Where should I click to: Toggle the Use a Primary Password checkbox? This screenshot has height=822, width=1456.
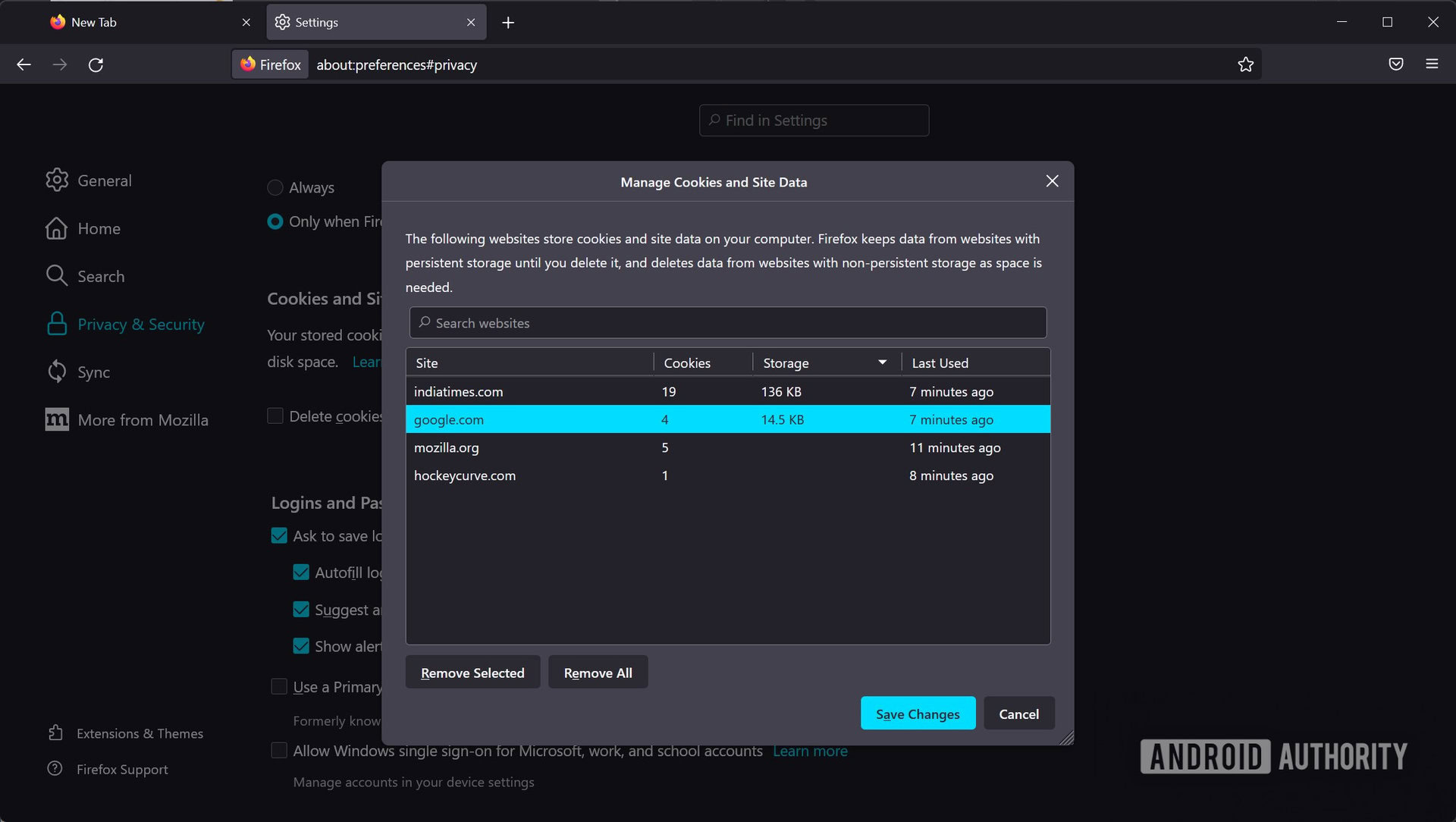coord(279,686)
